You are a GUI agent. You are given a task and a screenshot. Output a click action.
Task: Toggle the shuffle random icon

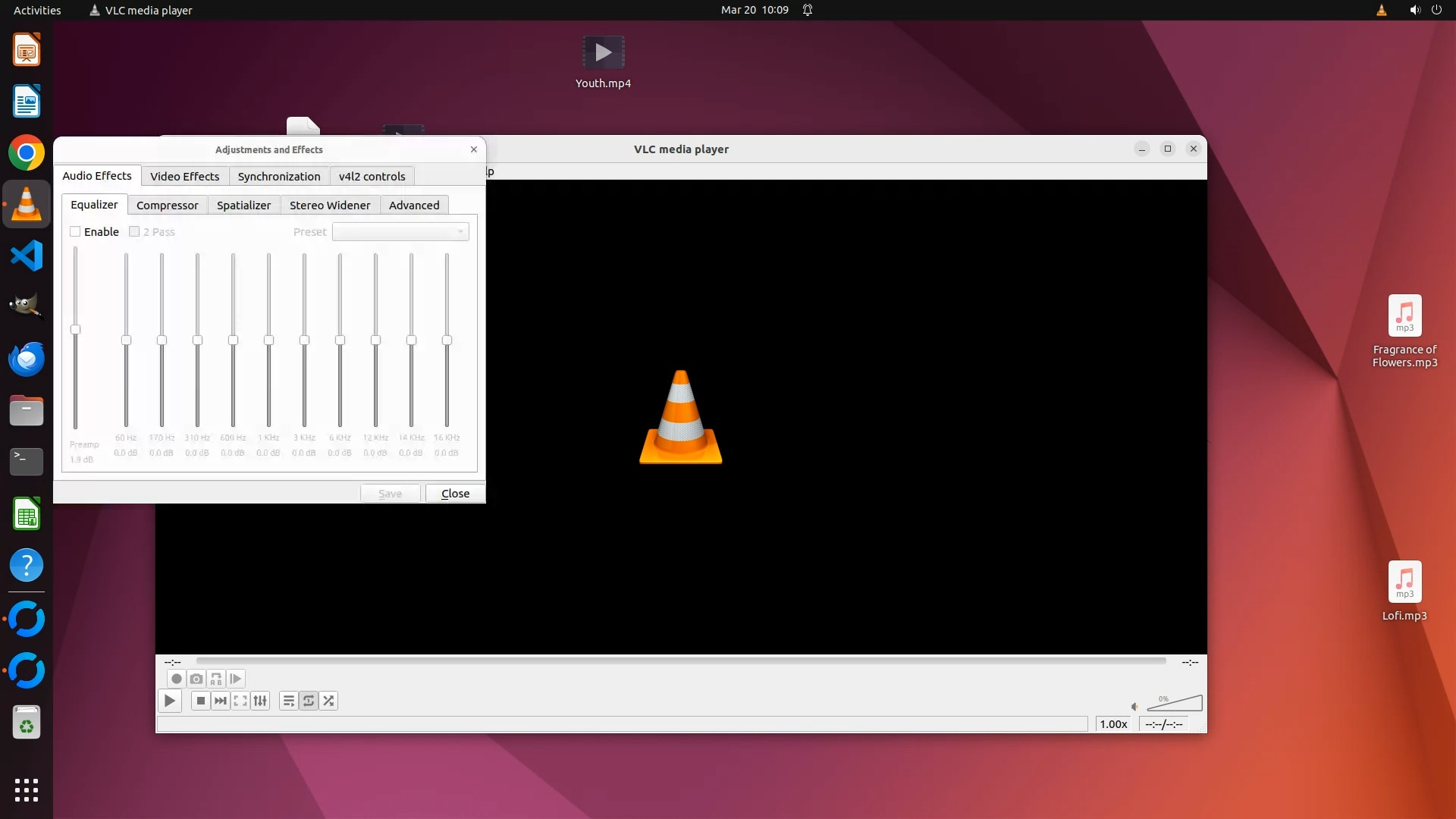[x=328, y=701]
